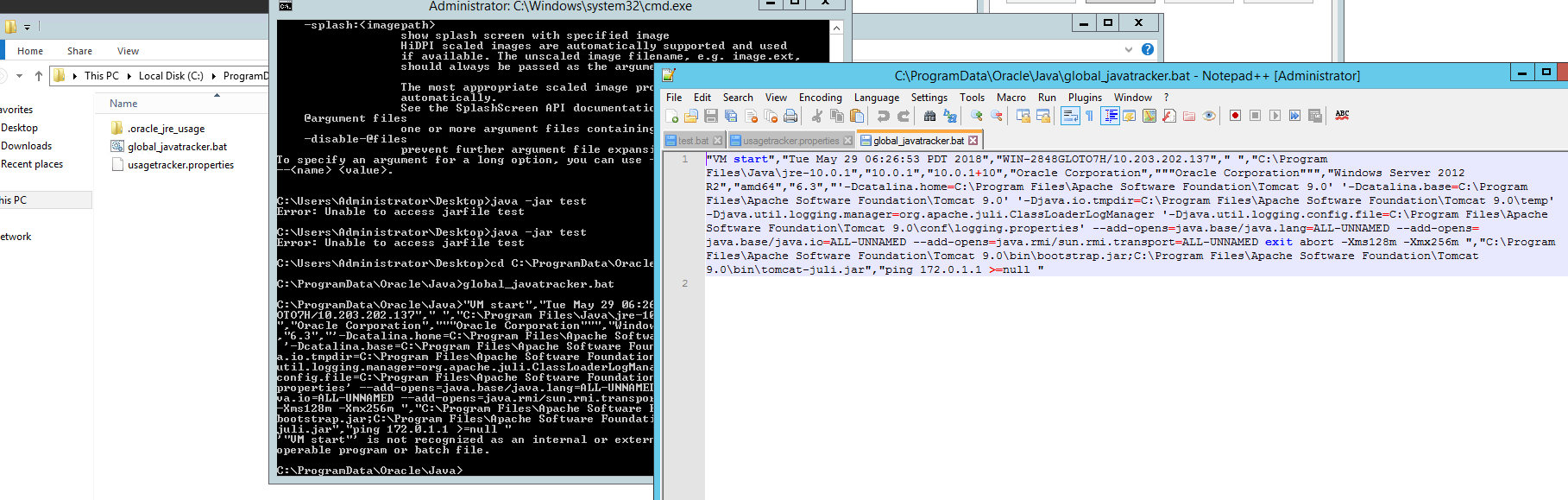Start macro recording with red dot icon
The height and width of the screenshot is (500, 1568).
[1235, 116]
